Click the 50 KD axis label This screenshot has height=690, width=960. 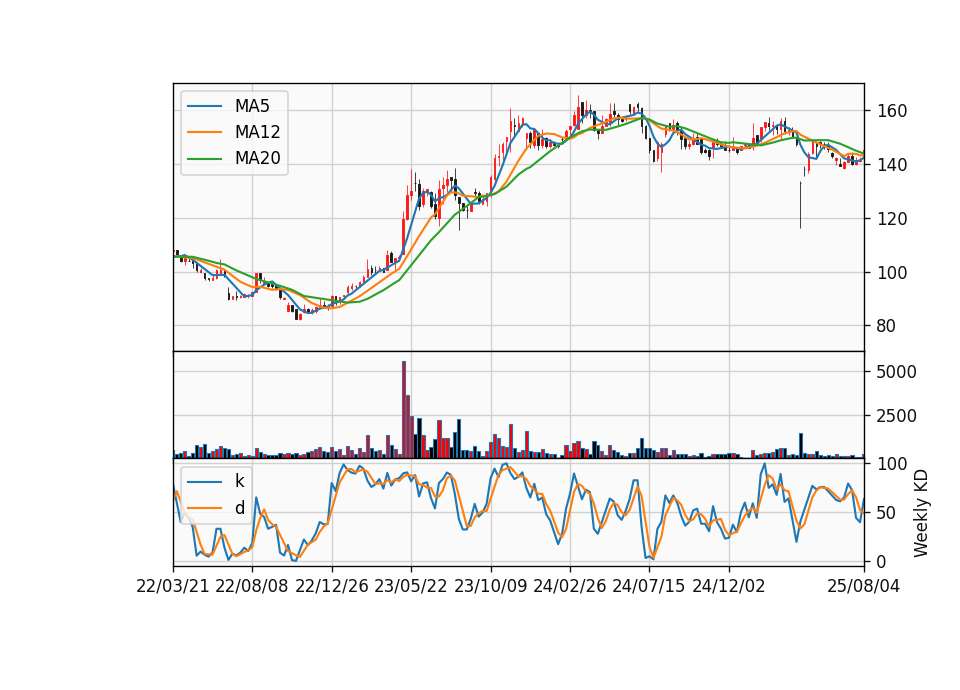pyautogui.click(x=887, y=512)
